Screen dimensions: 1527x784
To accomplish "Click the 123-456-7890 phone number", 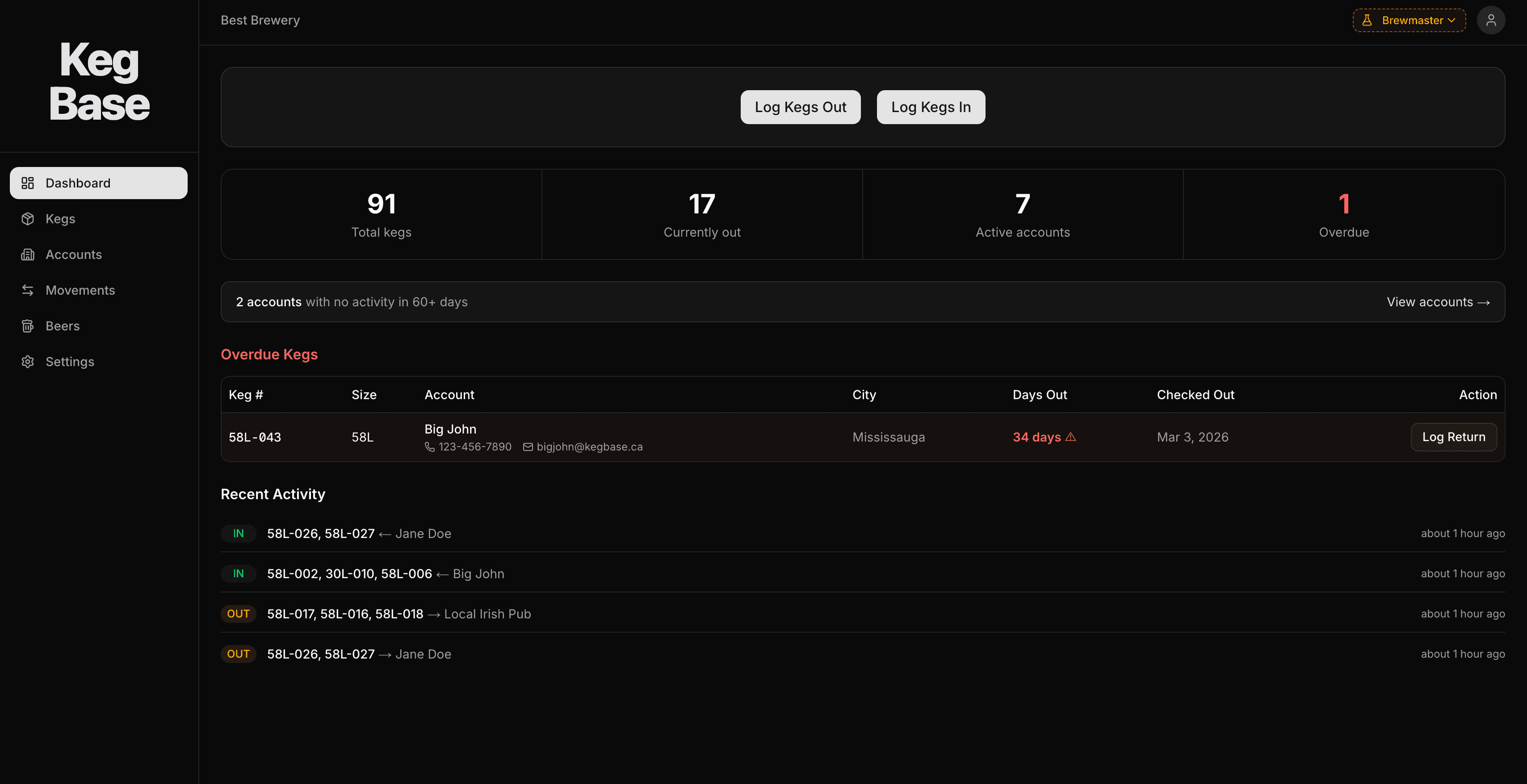I will [x=475, y=447].
